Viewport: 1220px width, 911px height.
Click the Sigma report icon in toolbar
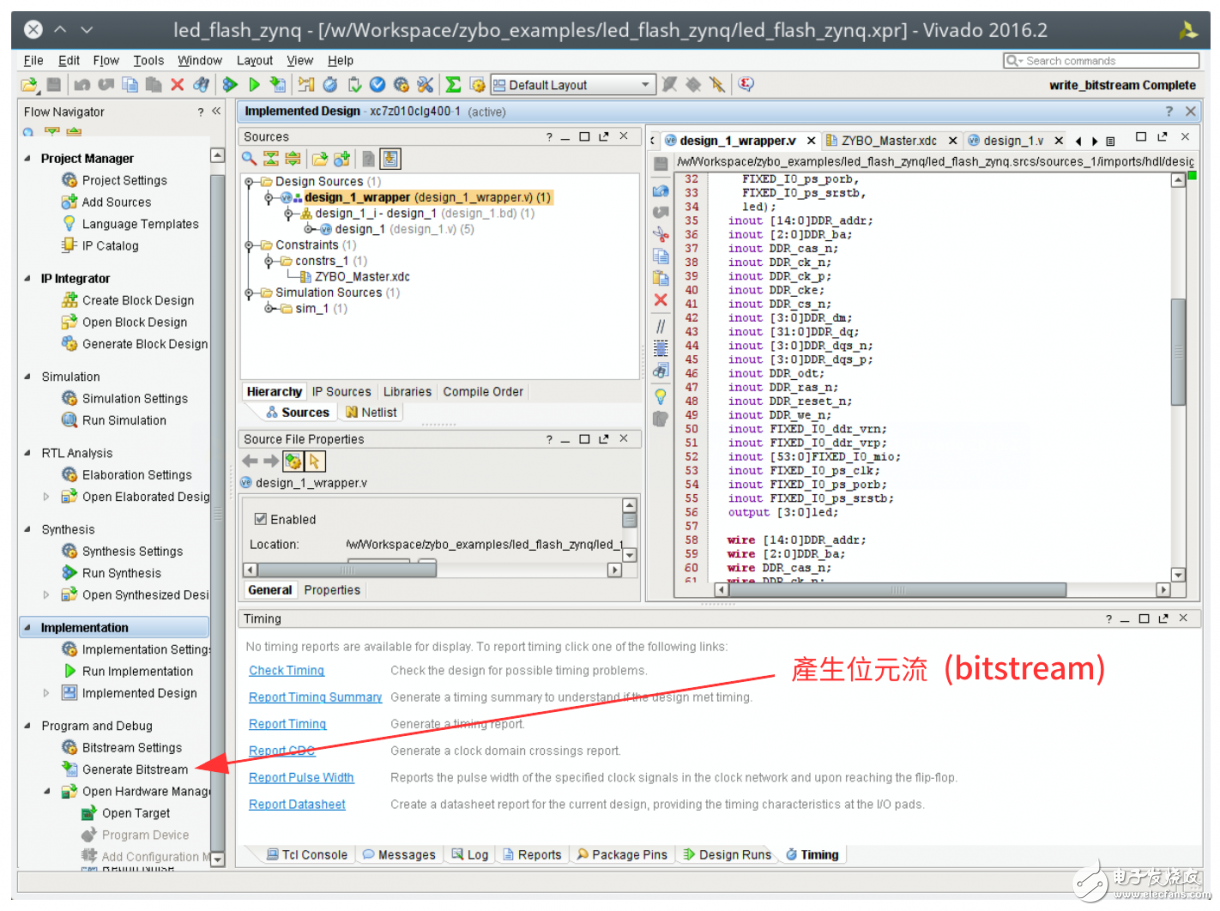[x=453, y=85]
